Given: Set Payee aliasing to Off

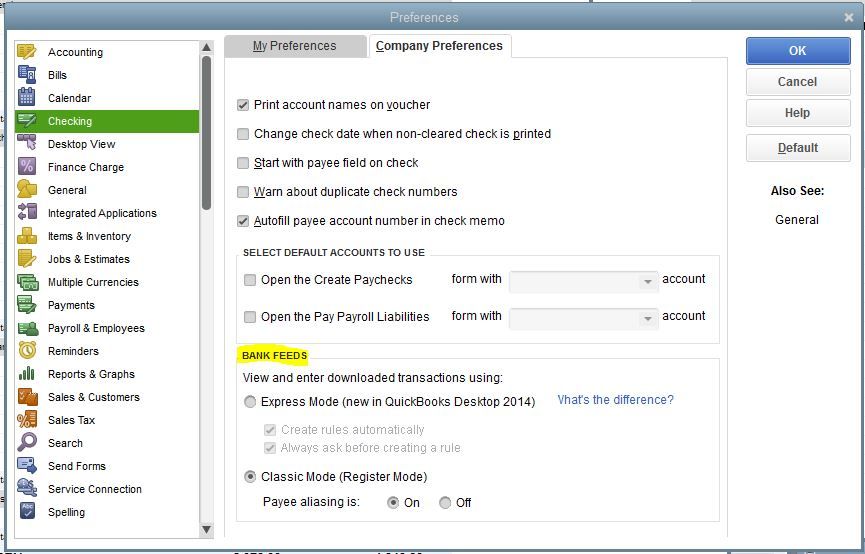Looking at the screenshot, I should pyautogui.click(x=445, y=503).
